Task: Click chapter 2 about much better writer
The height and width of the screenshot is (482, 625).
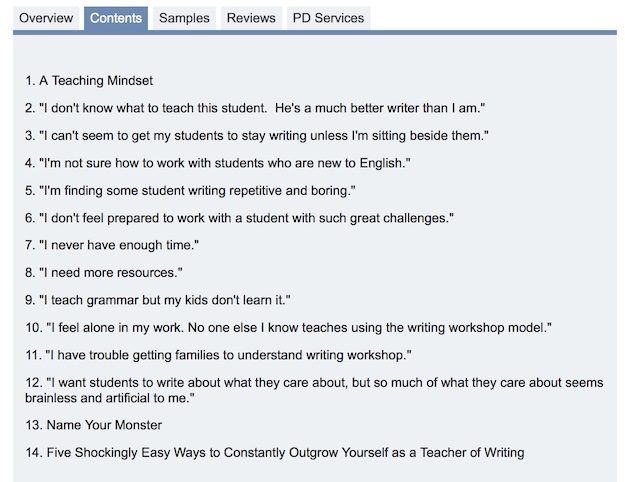Action: (x=255, y=108)
